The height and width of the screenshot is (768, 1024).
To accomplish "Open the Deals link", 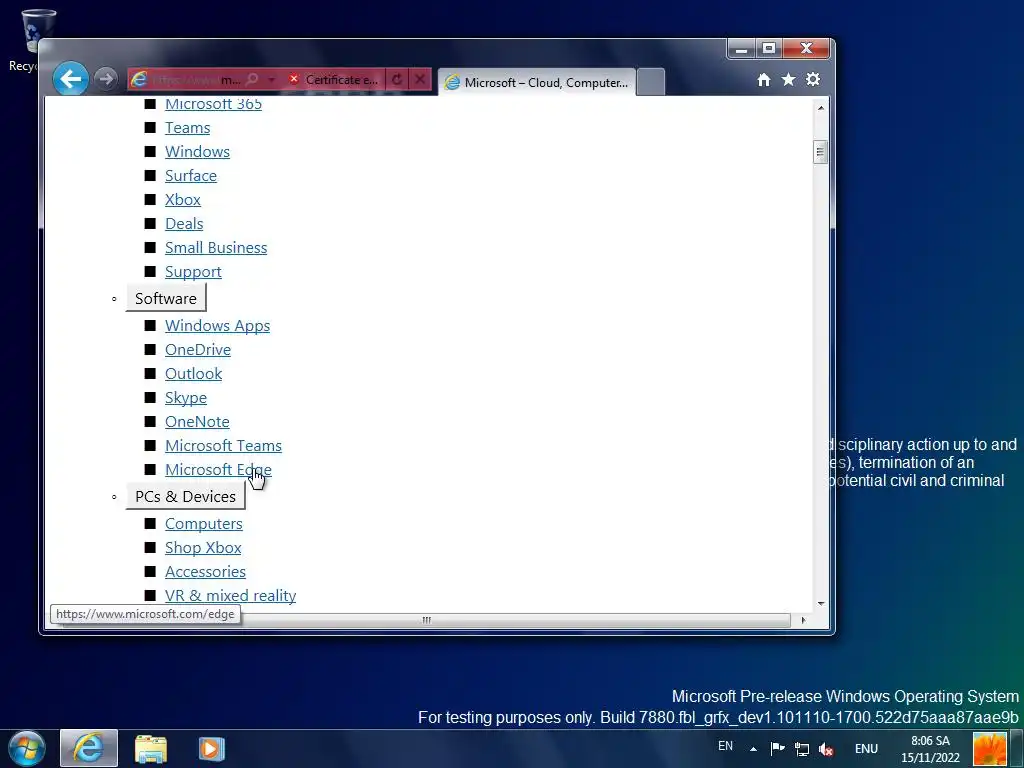I will click(184, 224).
